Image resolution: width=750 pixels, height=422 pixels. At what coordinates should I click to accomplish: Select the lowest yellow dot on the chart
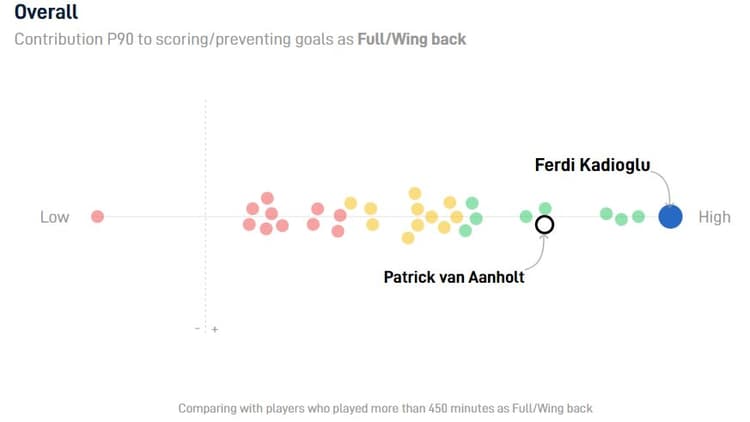coord(408,238)
